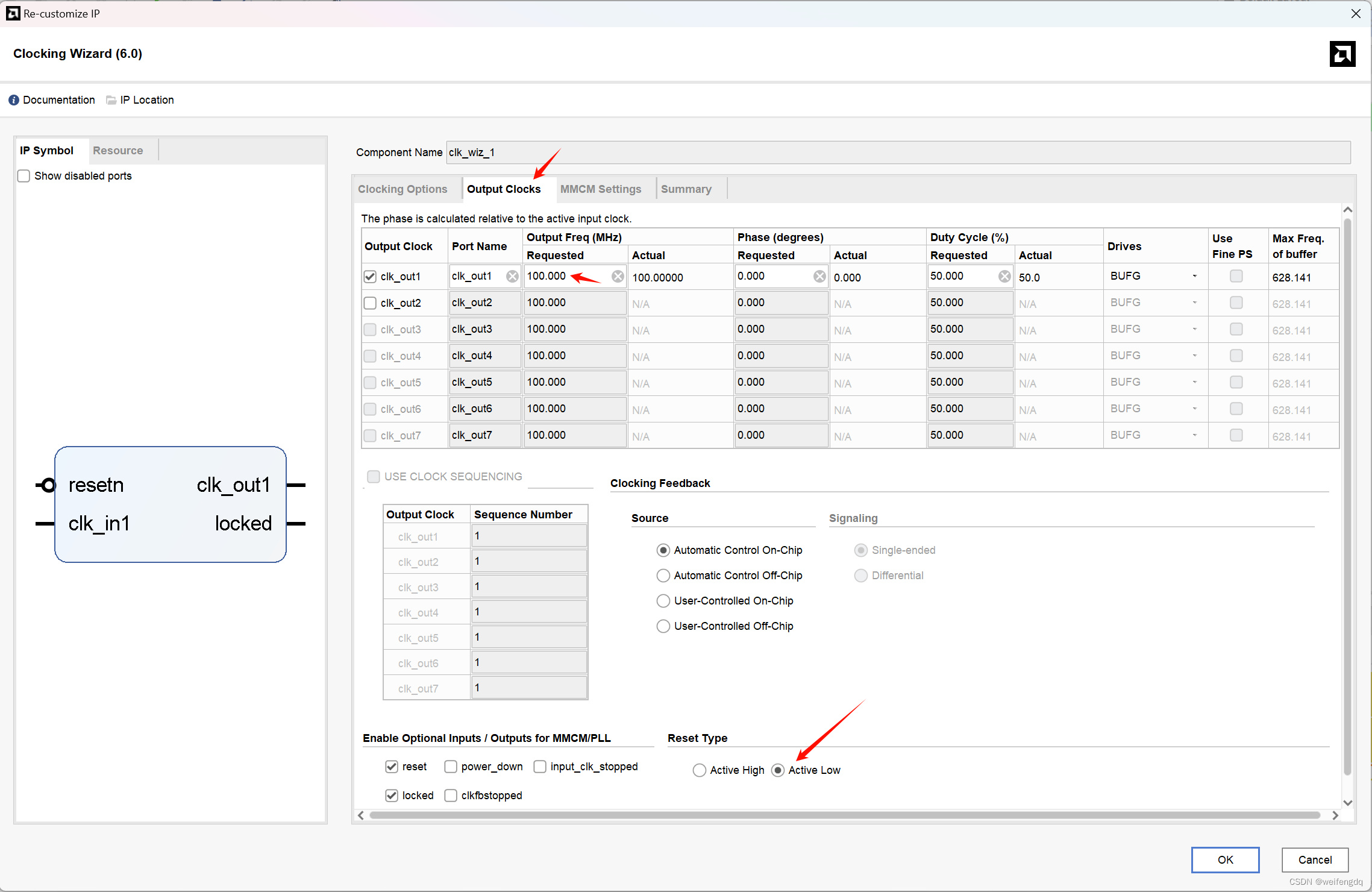Click the Re-customize IP title bar icon
The height and width of the screenshot is (892, 1372).
(13, 13)
